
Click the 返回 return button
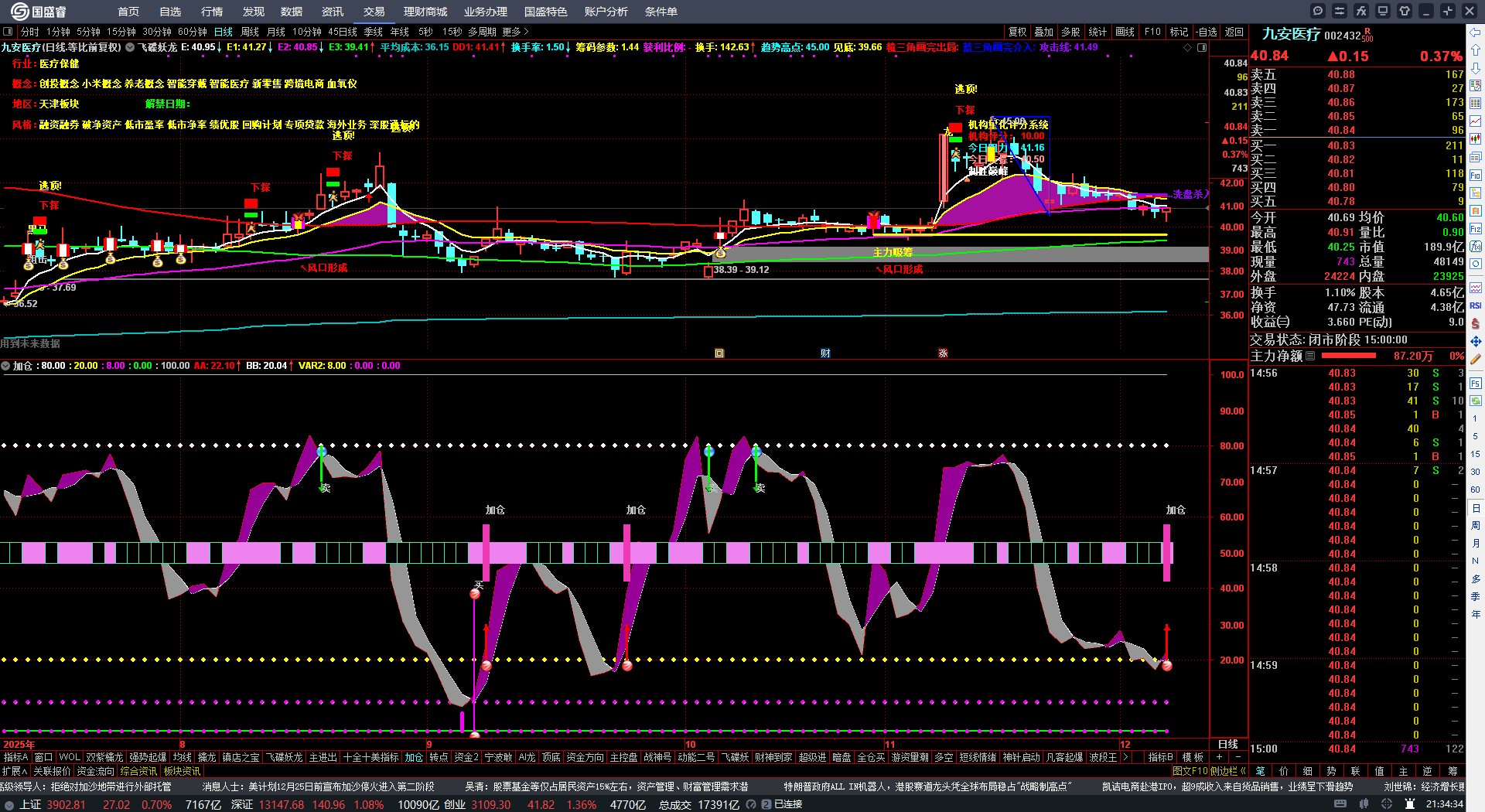(1234, 32)
